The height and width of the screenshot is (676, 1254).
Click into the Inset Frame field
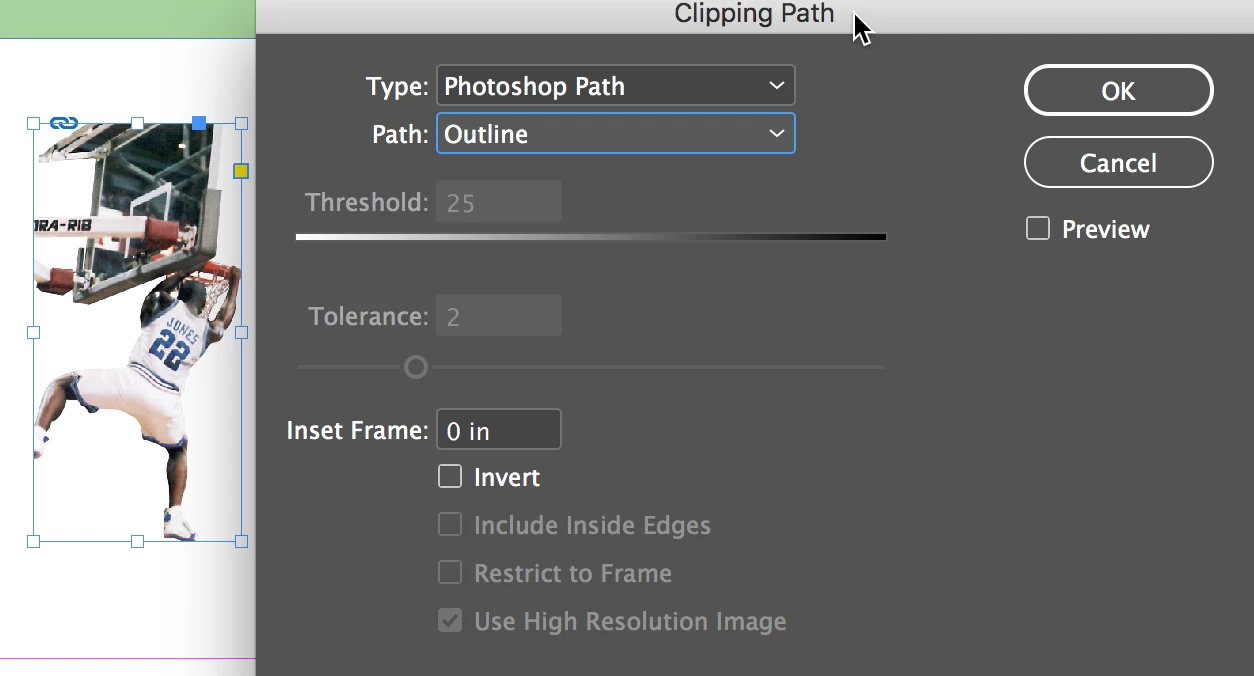pos(498,430)
